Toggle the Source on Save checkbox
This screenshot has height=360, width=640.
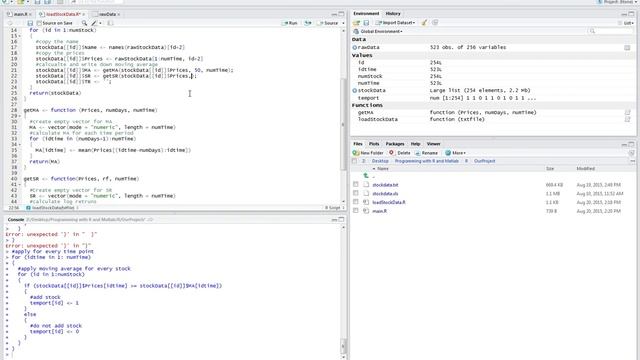[39, 23]
